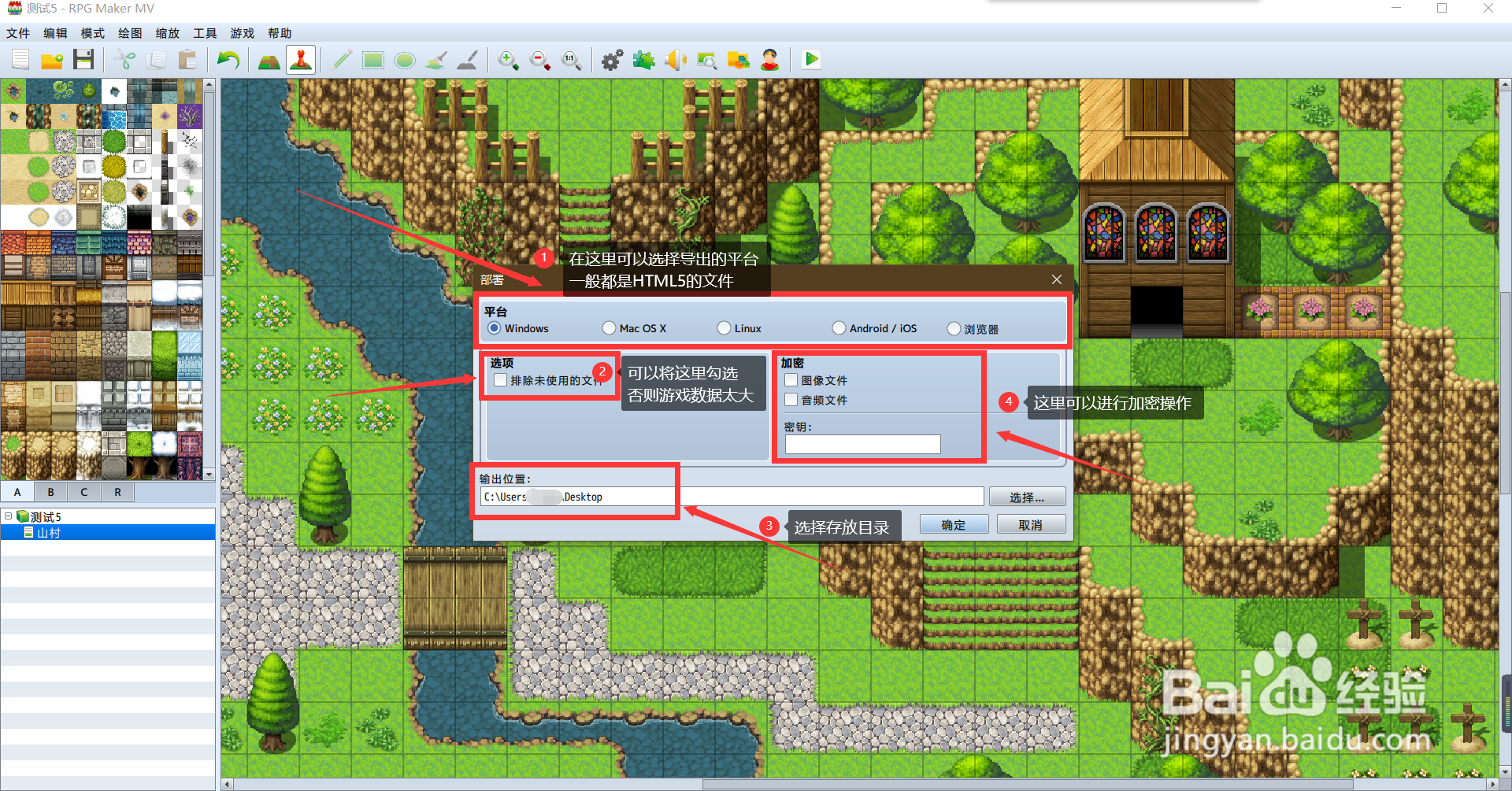Select the Pencil drawing tool
The height and width of the screenshot is (791, 1512).
[342, 60]
